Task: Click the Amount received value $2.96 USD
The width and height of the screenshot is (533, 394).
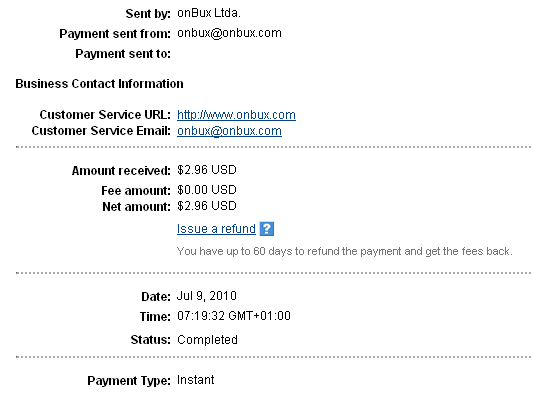Action: click(x=207, y=170)
